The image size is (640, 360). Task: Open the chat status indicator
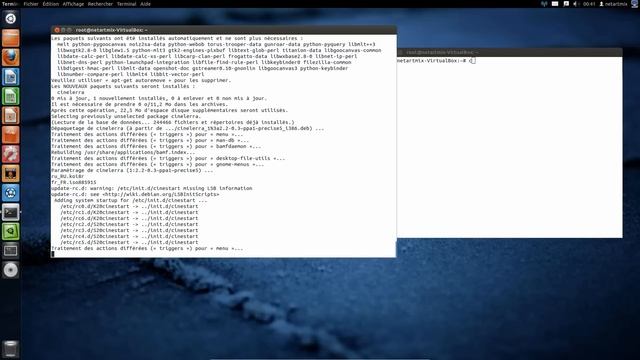(x=566, y=4)
